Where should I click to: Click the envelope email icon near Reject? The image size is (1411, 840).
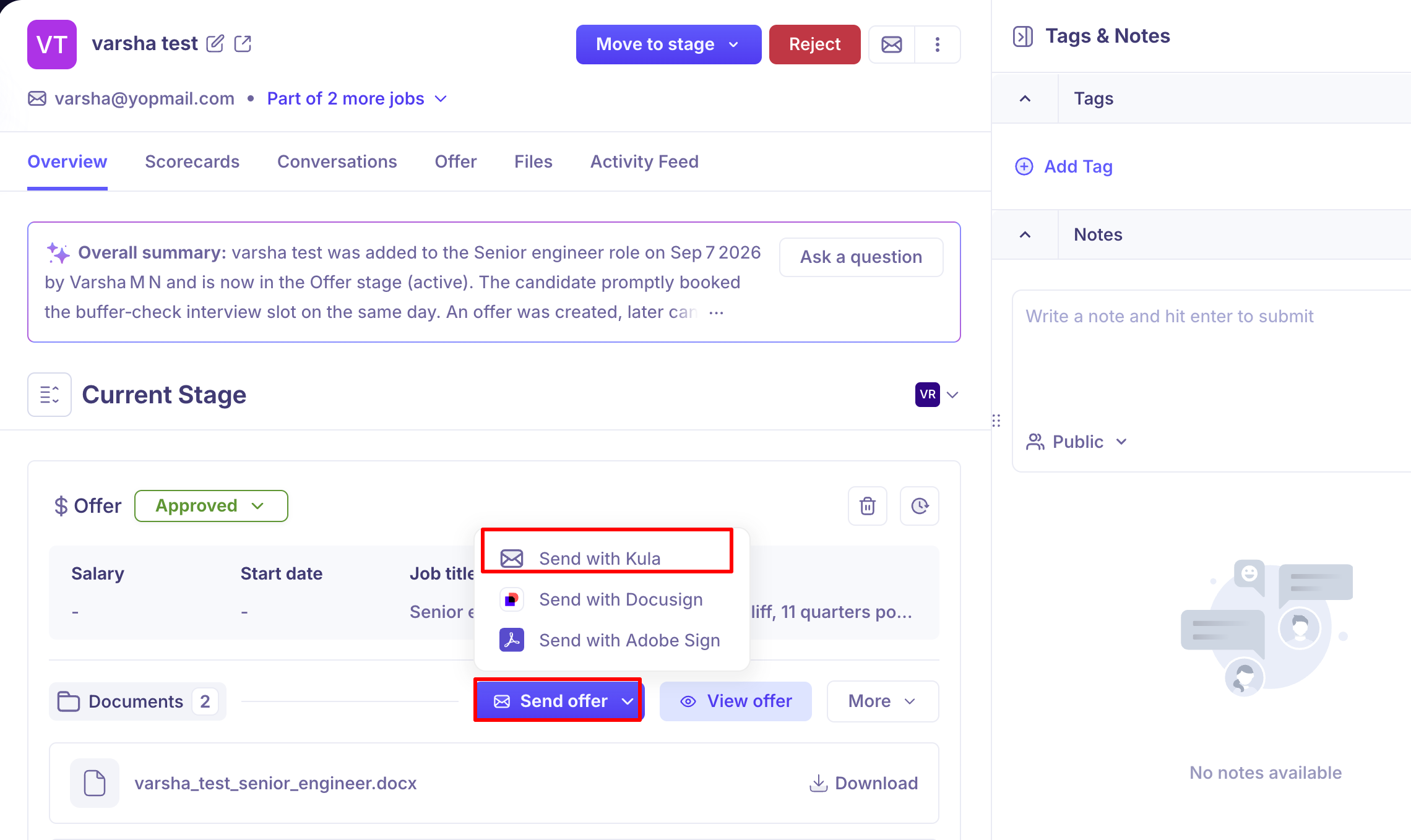click(891, 45)
